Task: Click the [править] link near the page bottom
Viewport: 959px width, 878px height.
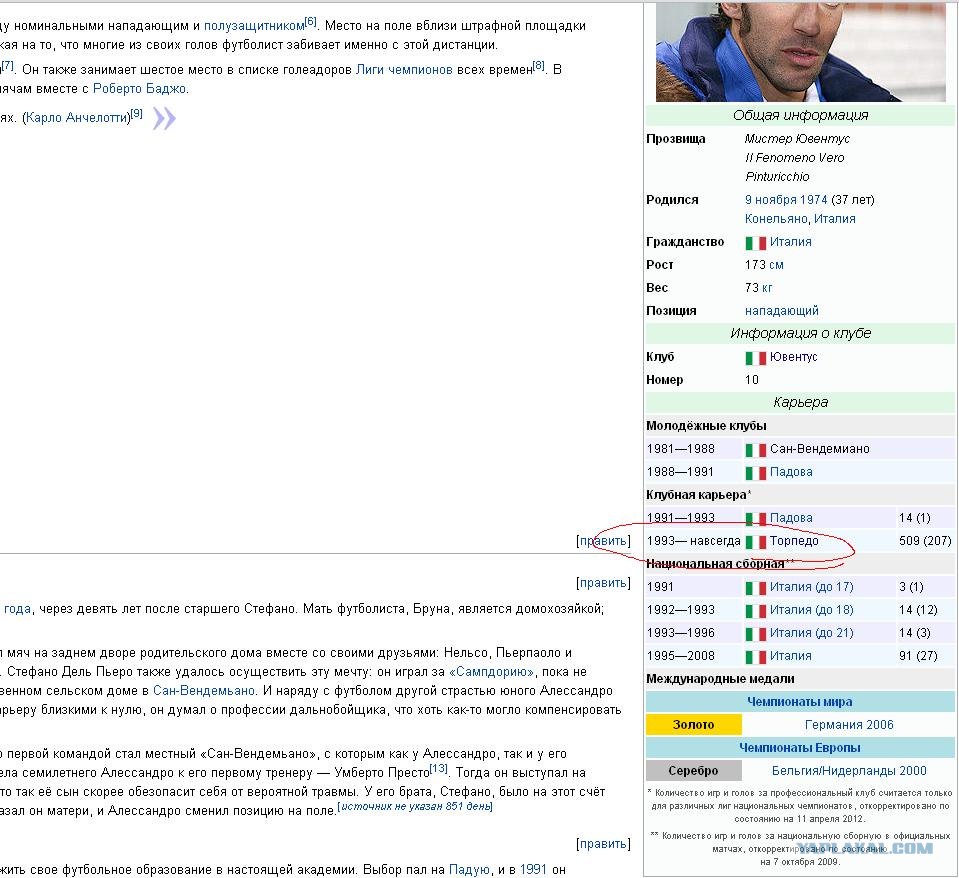Action: (603, 844)
